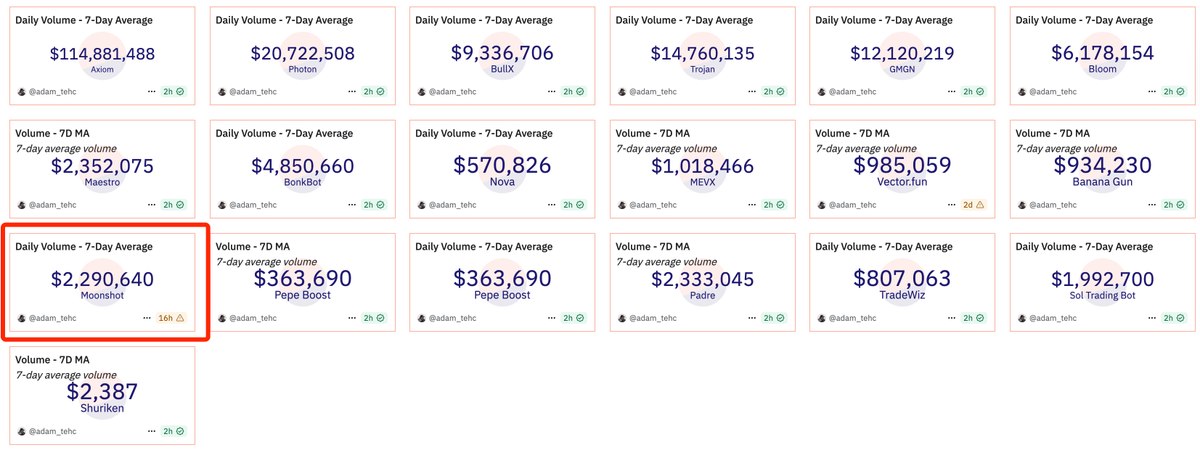Click the 2h status badge on Padre card
The image size is (1200, 458).
(x=773, y=318)
